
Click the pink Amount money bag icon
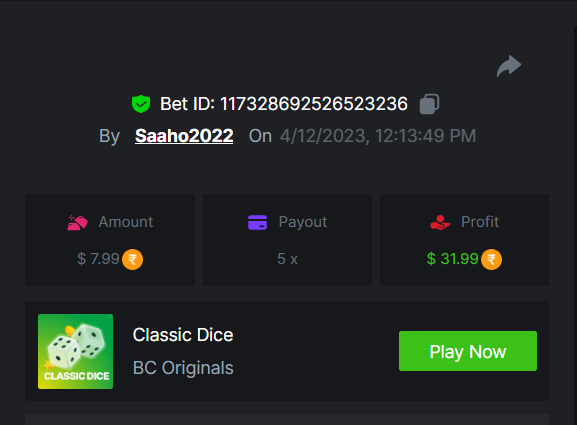pyautogui.click(x=77, y=222)
